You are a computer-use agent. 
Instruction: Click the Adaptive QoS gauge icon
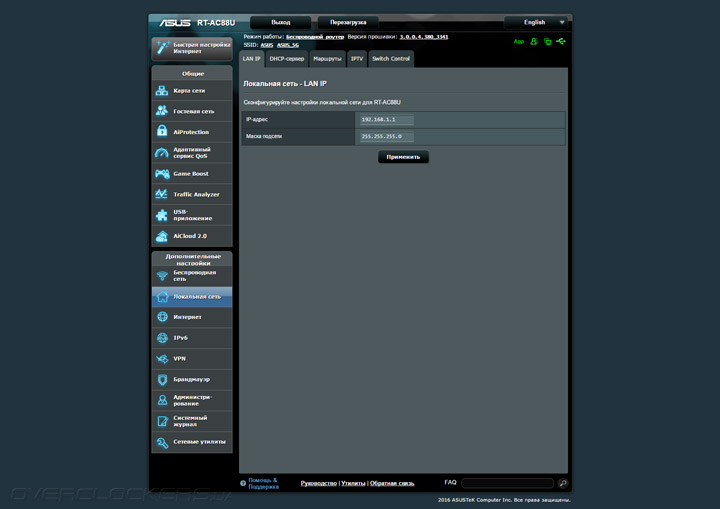pos(162,153)
